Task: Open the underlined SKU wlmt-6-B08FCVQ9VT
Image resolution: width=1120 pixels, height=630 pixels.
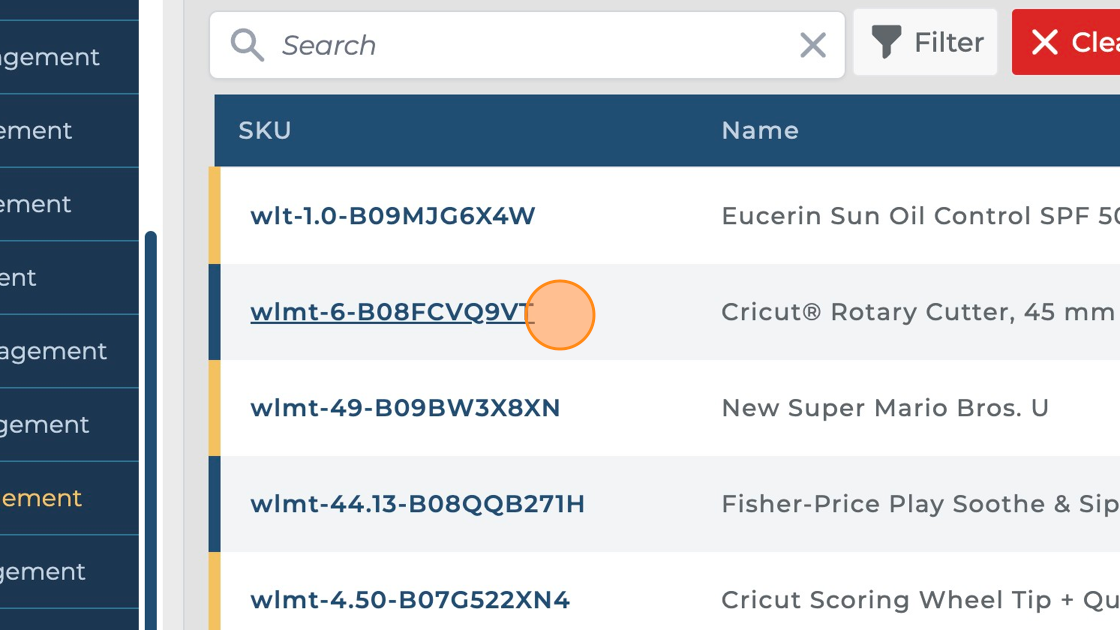Action: coord(392,312)
